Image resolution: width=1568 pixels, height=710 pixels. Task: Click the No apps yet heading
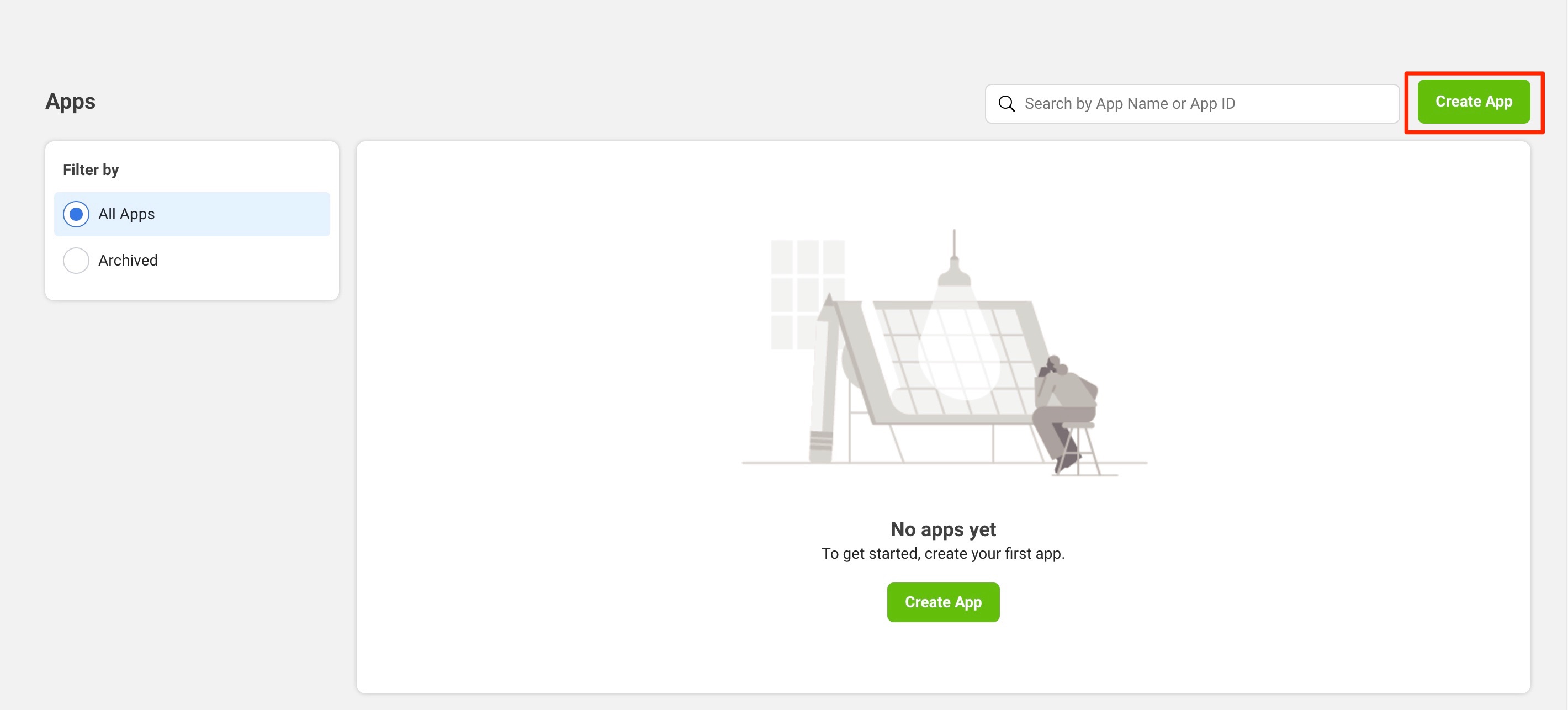coord(943,529)
